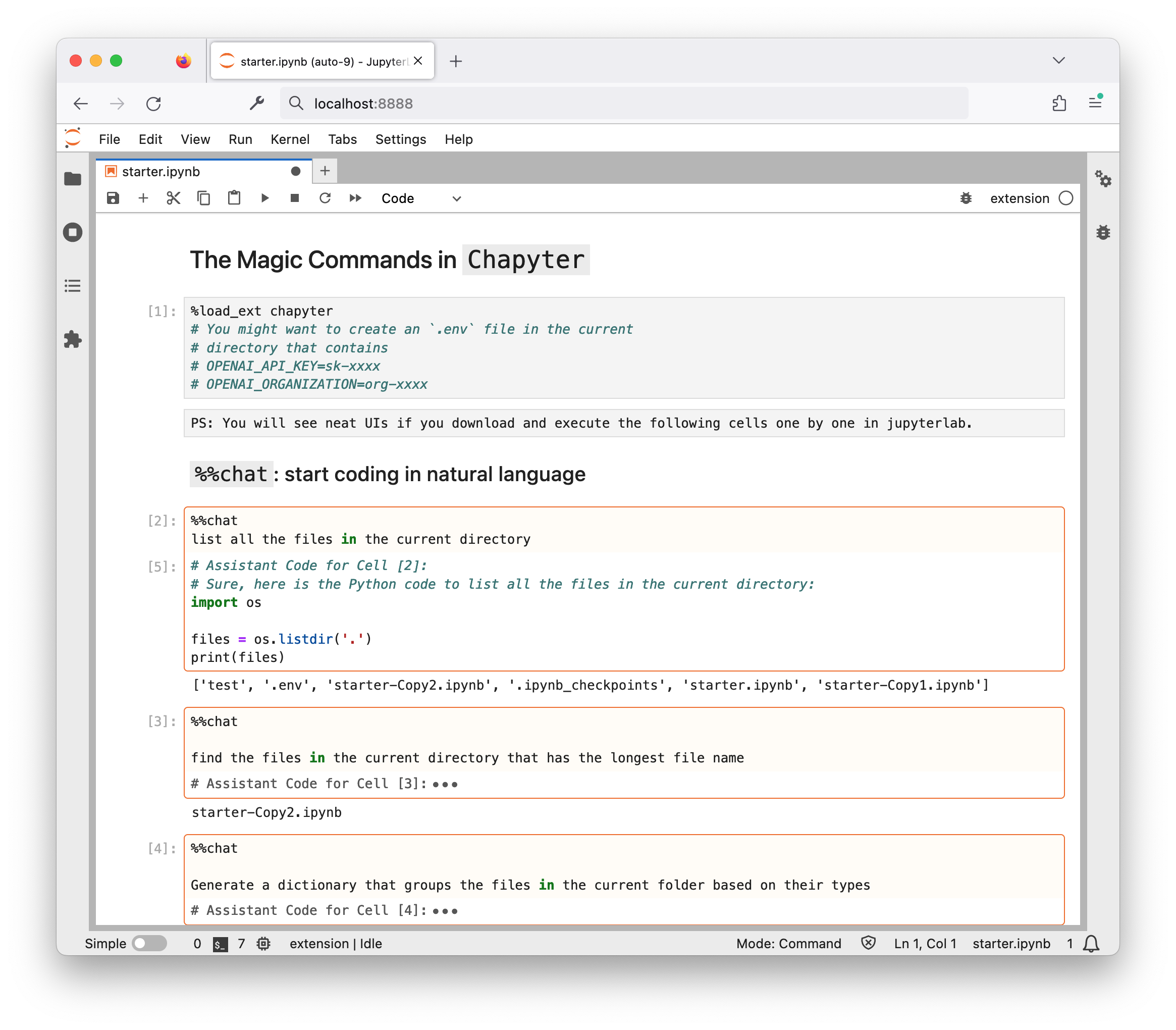Open the Help menu
This screenshot has height=1030, width=1176.
458,139
